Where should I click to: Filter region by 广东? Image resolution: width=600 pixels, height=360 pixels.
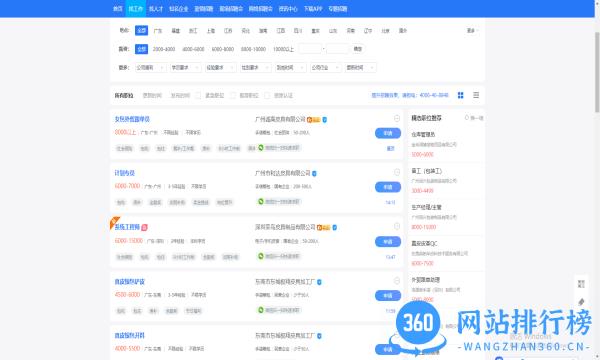tap(158, 31)
